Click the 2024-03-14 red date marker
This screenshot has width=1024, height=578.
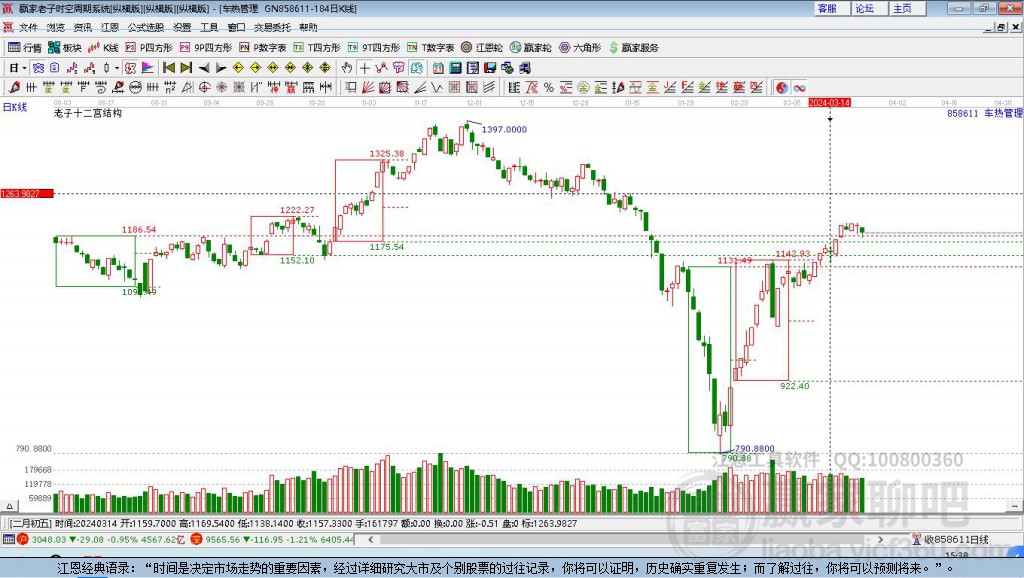click(x=829, y=103)
